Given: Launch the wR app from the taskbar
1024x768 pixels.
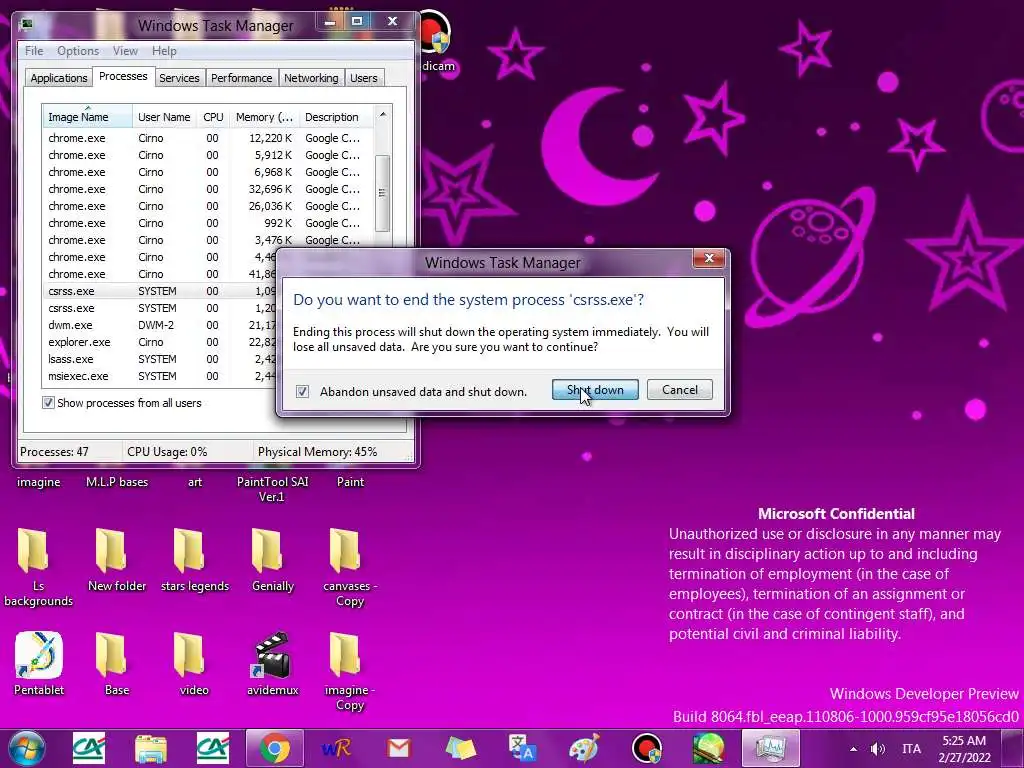Looking at the screenshot, I should click(336, 748).
